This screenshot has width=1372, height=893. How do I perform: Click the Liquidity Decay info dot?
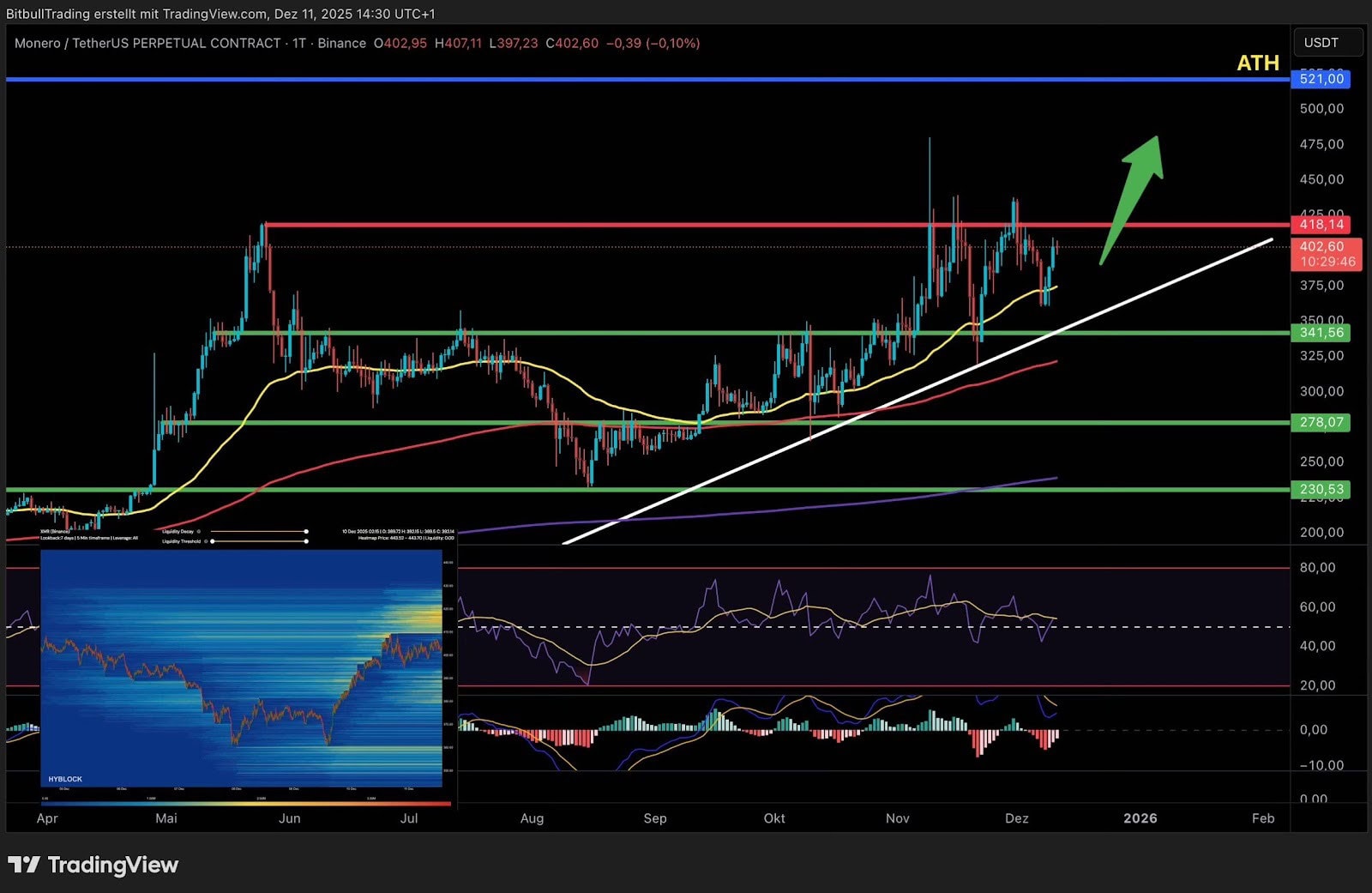coord(200,532)
